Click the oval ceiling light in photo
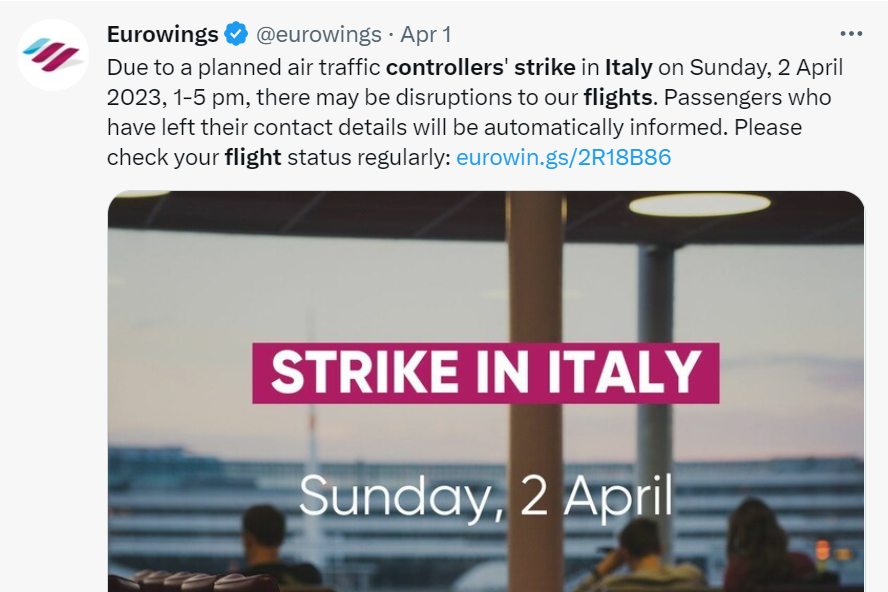The height and width of the screenshot is (592, 888). coord(699,204)
